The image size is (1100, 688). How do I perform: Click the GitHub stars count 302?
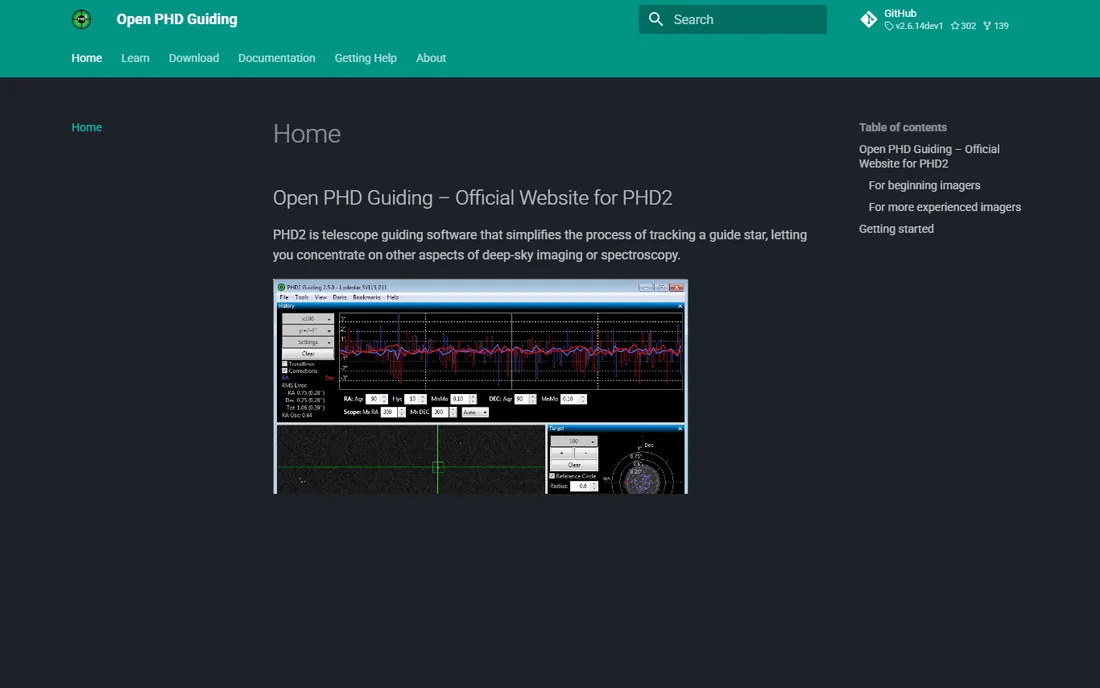click(963, 26)
